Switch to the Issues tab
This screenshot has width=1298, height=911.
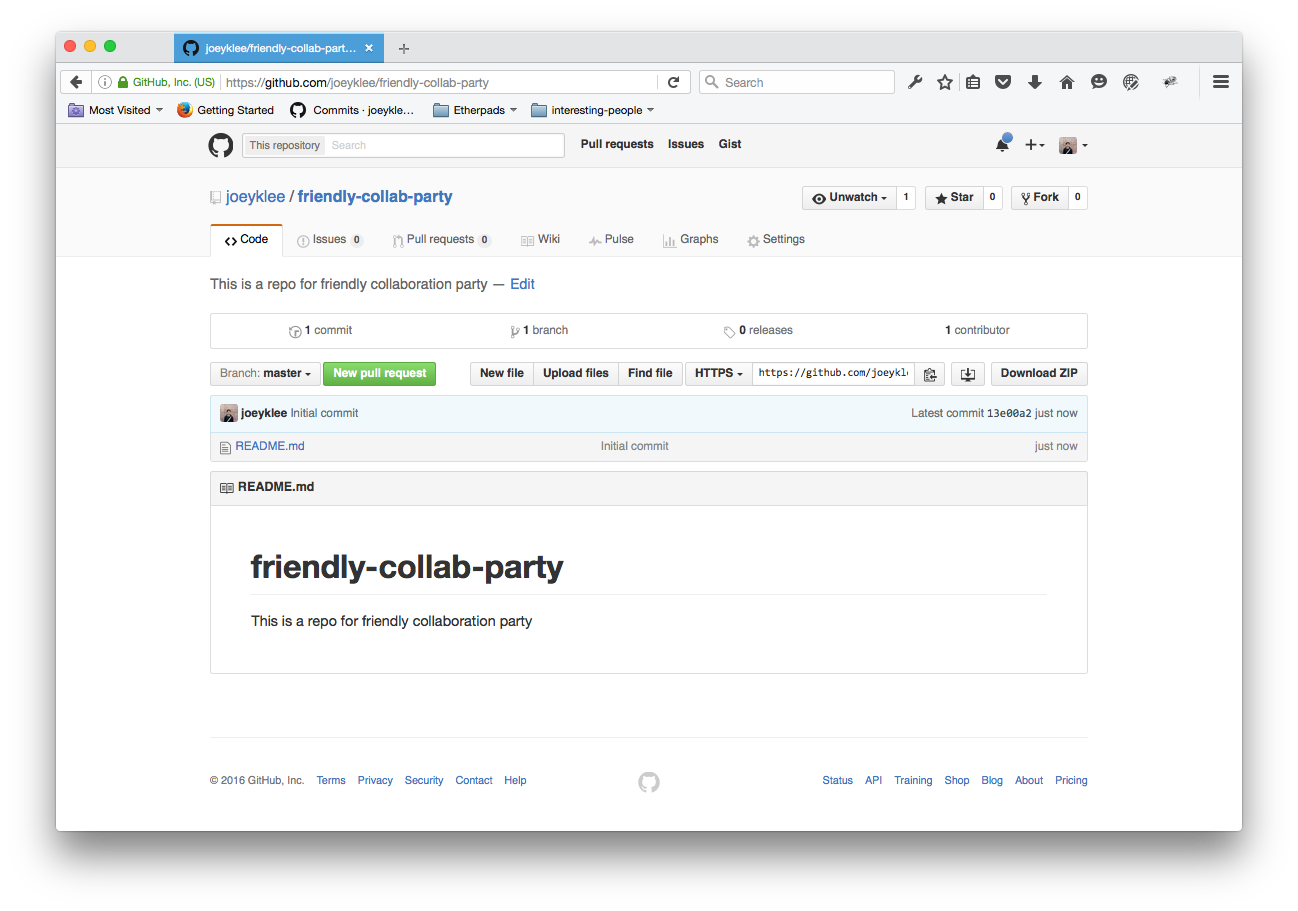tap(329, 240)
